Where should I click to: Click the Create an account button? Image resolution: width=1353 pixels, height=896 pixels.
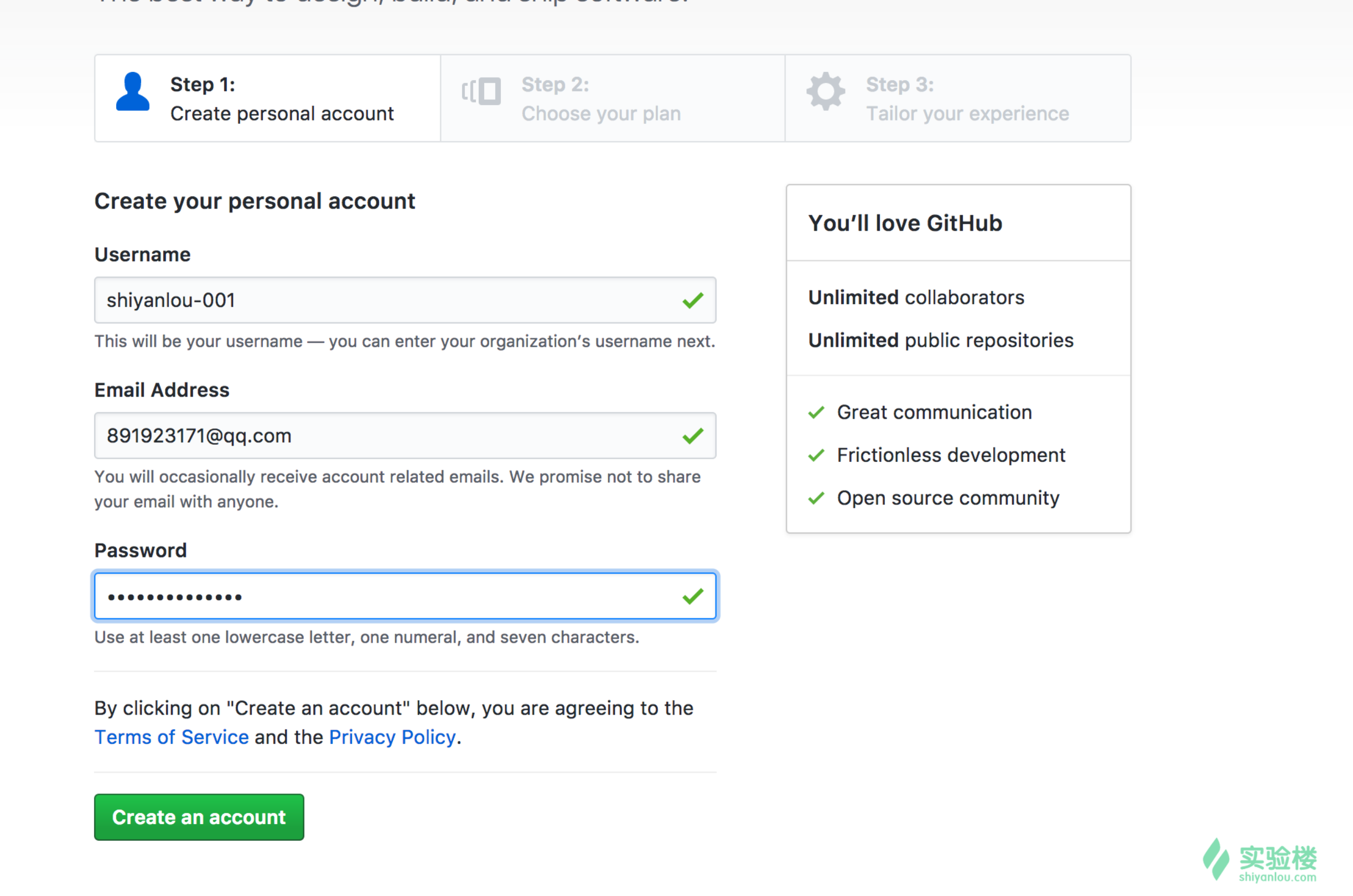point(199,817)
